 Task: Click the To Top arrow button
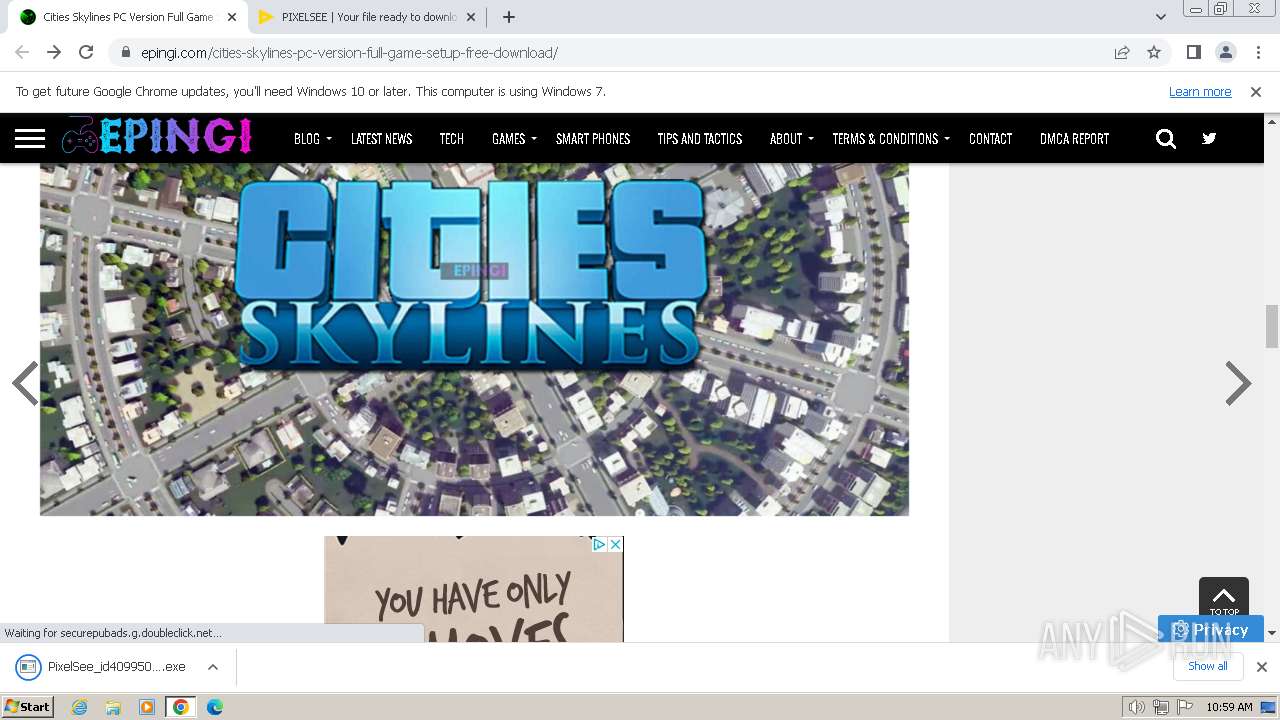[x=1224, y=599]
